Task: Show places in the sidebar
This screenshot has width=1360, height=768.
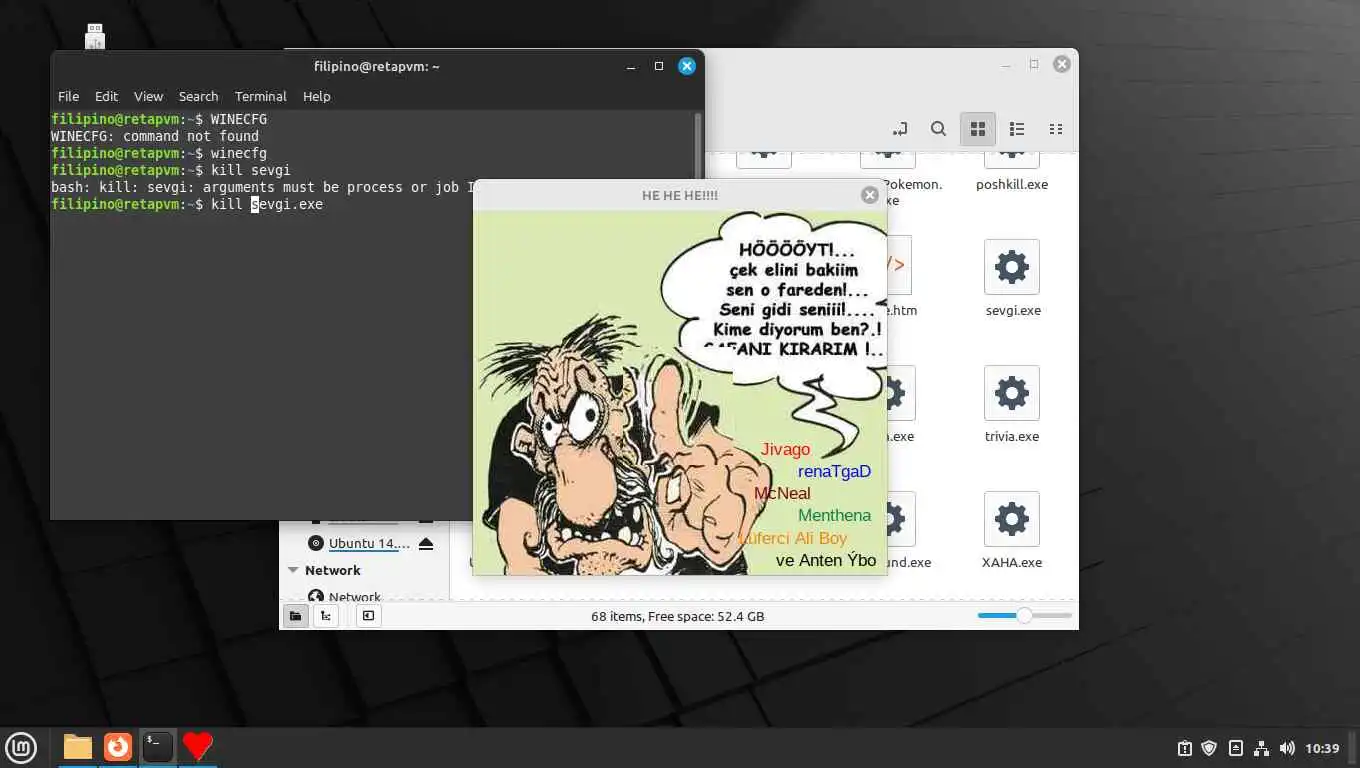Action: click(295, 616)
